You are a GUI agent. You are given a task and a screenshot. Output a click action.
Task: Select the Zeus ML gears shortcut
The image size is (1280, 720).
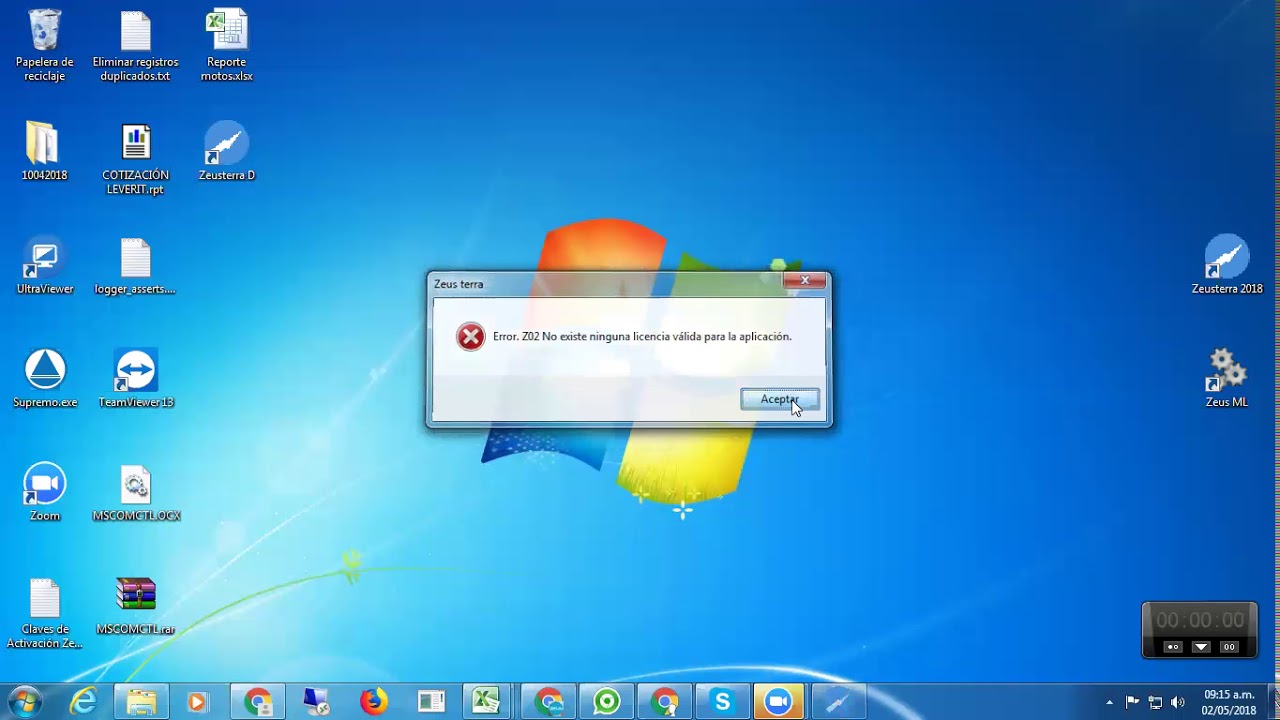[1227, 379]
